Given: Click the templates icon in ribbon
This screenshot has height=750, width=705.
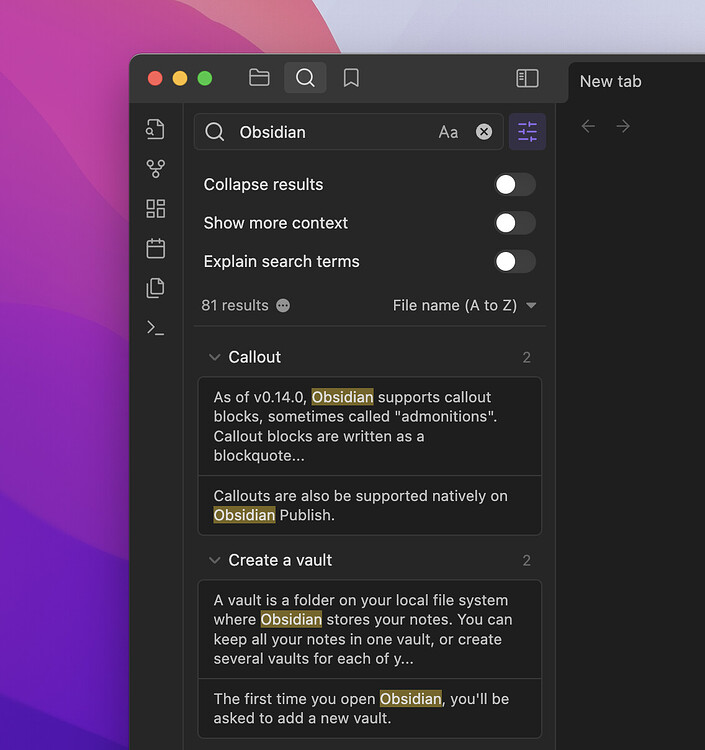Looking at the screenshot, I should [x=155, y=288].
